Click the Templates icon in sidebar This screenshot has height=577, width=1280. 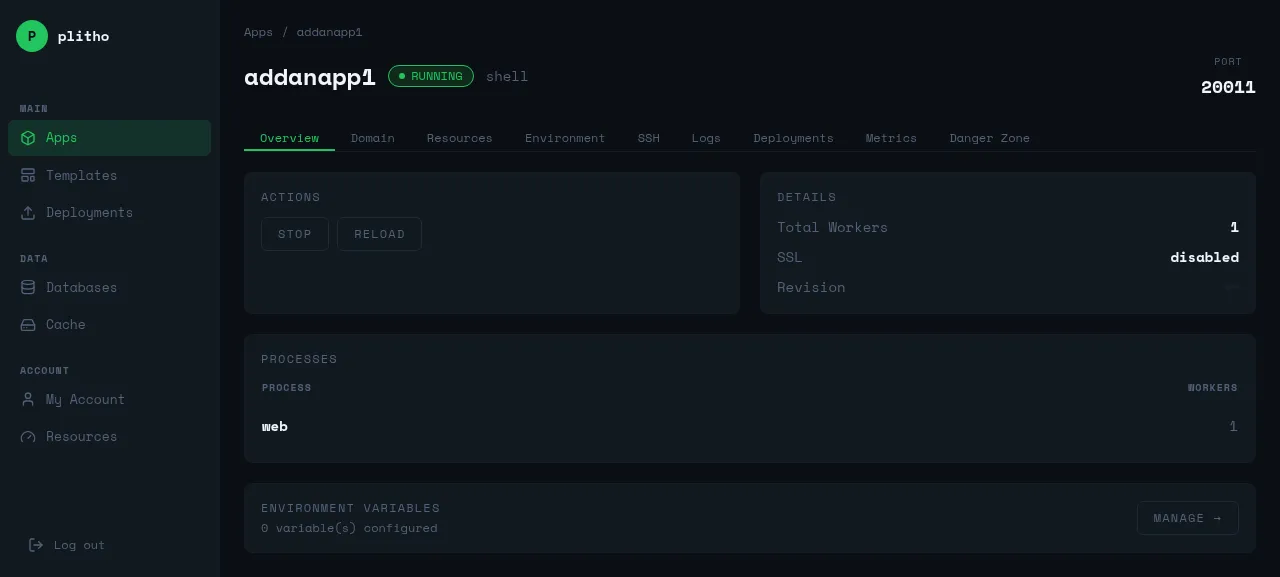[28, 175]
